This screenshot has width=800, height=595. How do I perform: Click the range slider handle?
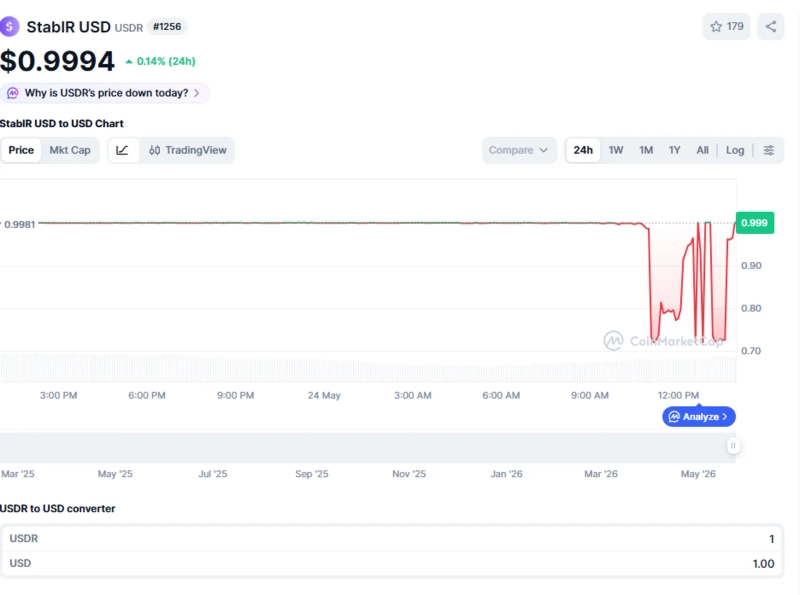click(733, 445)
